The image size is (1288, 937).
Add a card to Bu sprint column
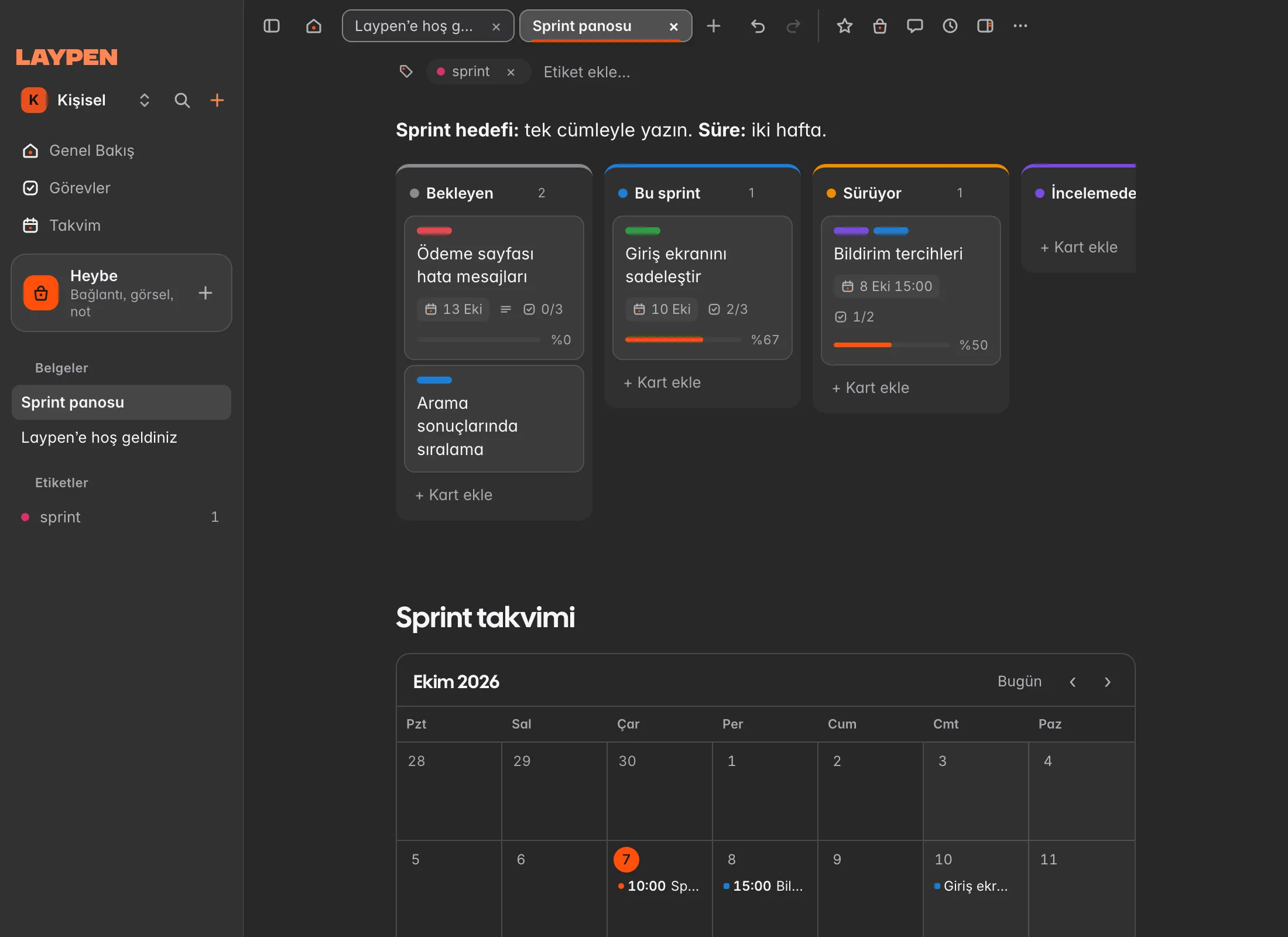[x=662, y=382]
